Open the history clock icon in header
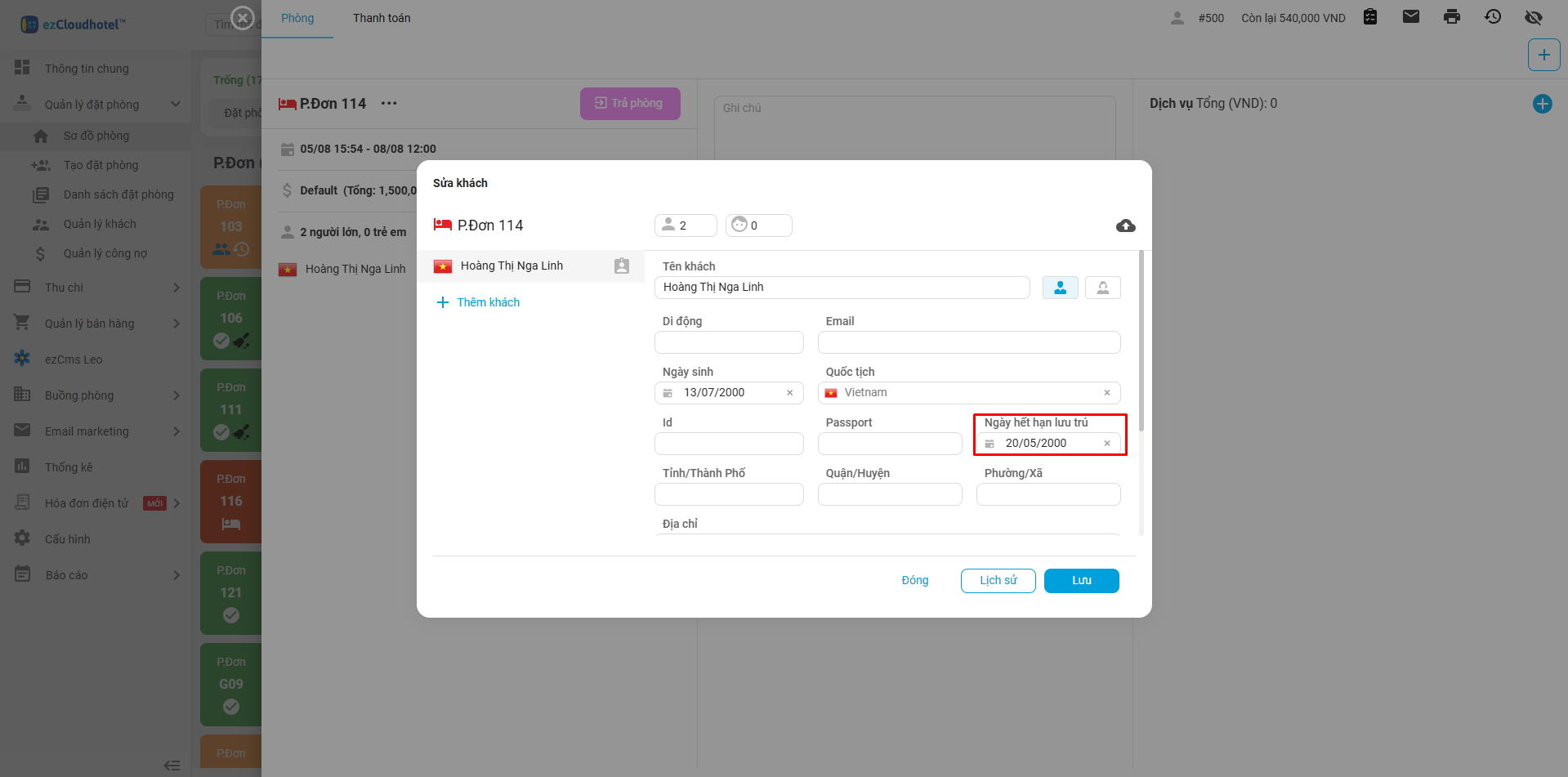1568x777 pixels. pos(1493,16)
